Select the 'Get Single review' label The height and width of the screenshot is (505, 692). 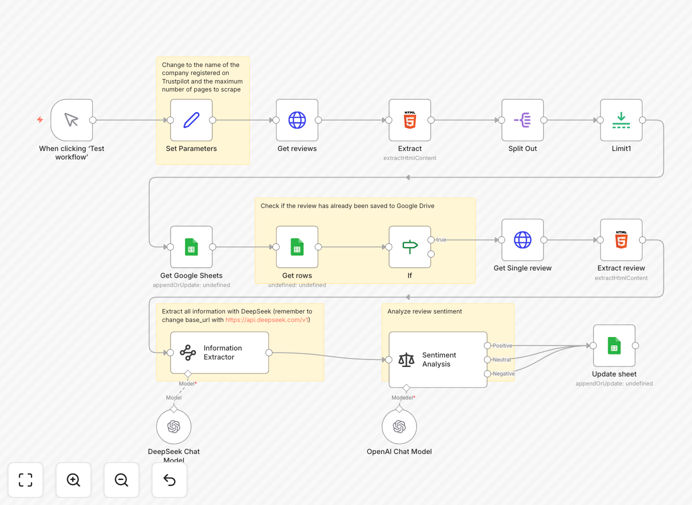523,268
